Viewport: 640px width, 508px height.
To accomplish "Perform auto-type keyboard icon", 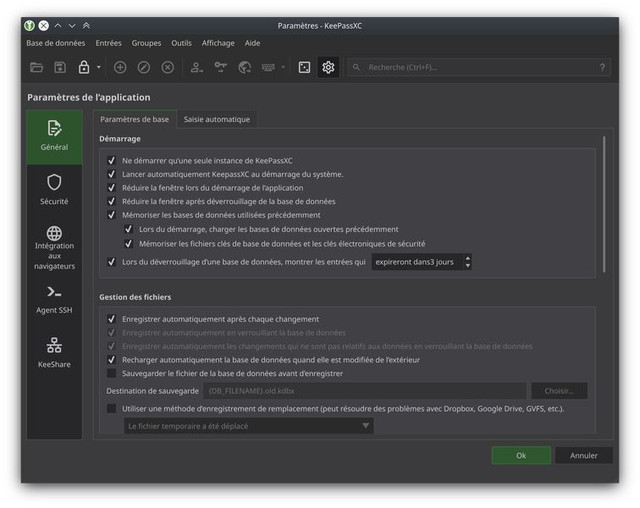I will coord(268,67).
